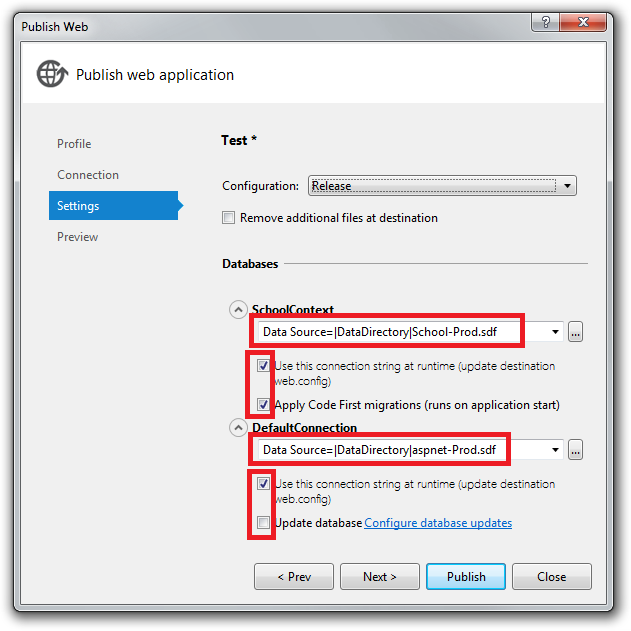
Task: Switch to the Profile step
Action: click(x=74, y=144)
